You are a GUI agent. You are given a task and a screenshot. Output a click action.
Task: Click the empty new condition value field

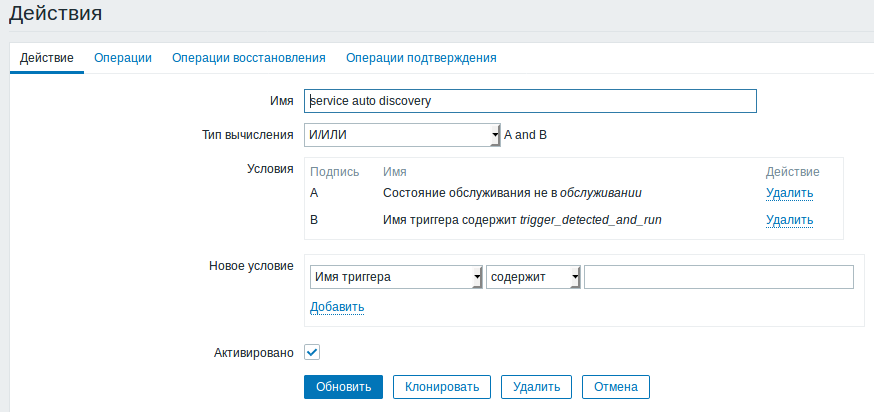point(718,277)
